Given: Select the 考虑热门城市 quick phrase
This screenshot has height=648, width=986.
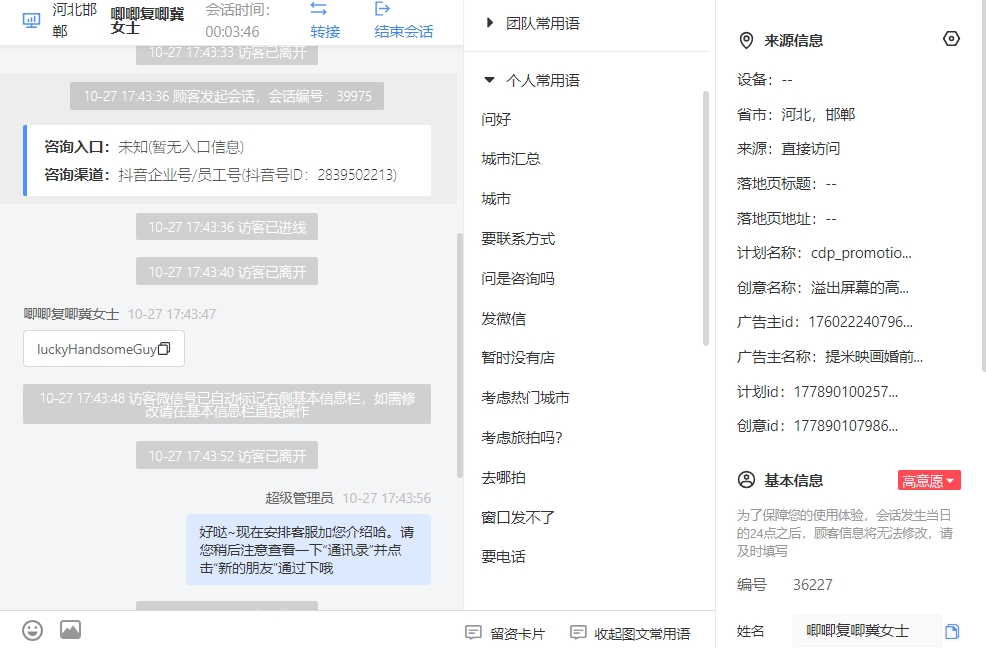Looking at the screenshot, I should [525, 398].
